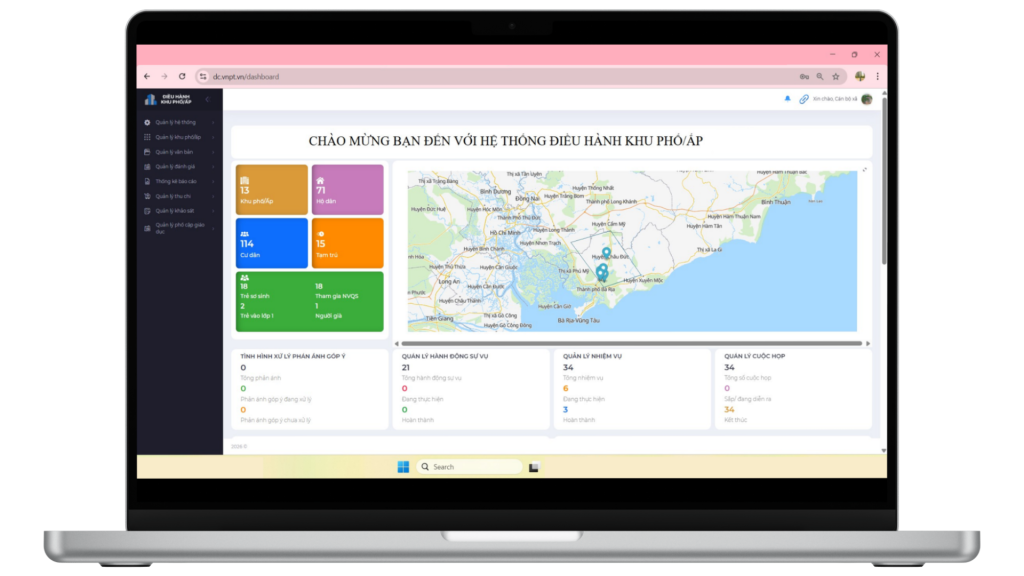This screenshot has height=576, width=1024.
Task: Expand Quản lý khu phố/ấp menu
Action: tap(178, 137)
